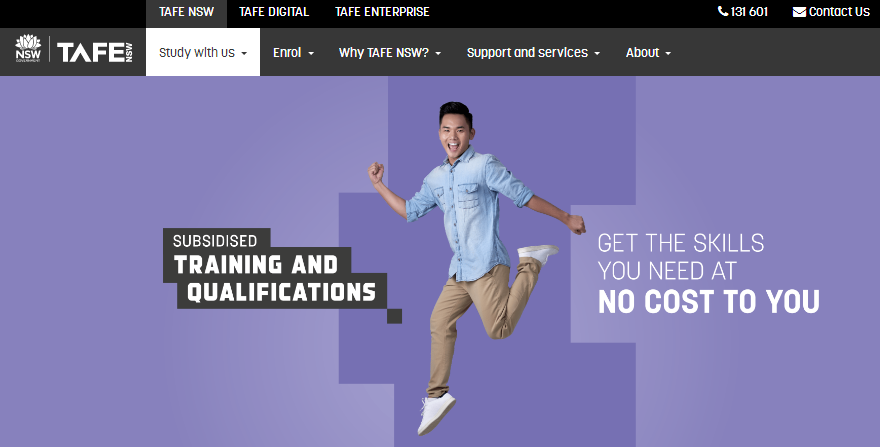Click the envelope icon beside Contact Us
The height and width of the screenshot is (447, 880).
pos(799,12)
